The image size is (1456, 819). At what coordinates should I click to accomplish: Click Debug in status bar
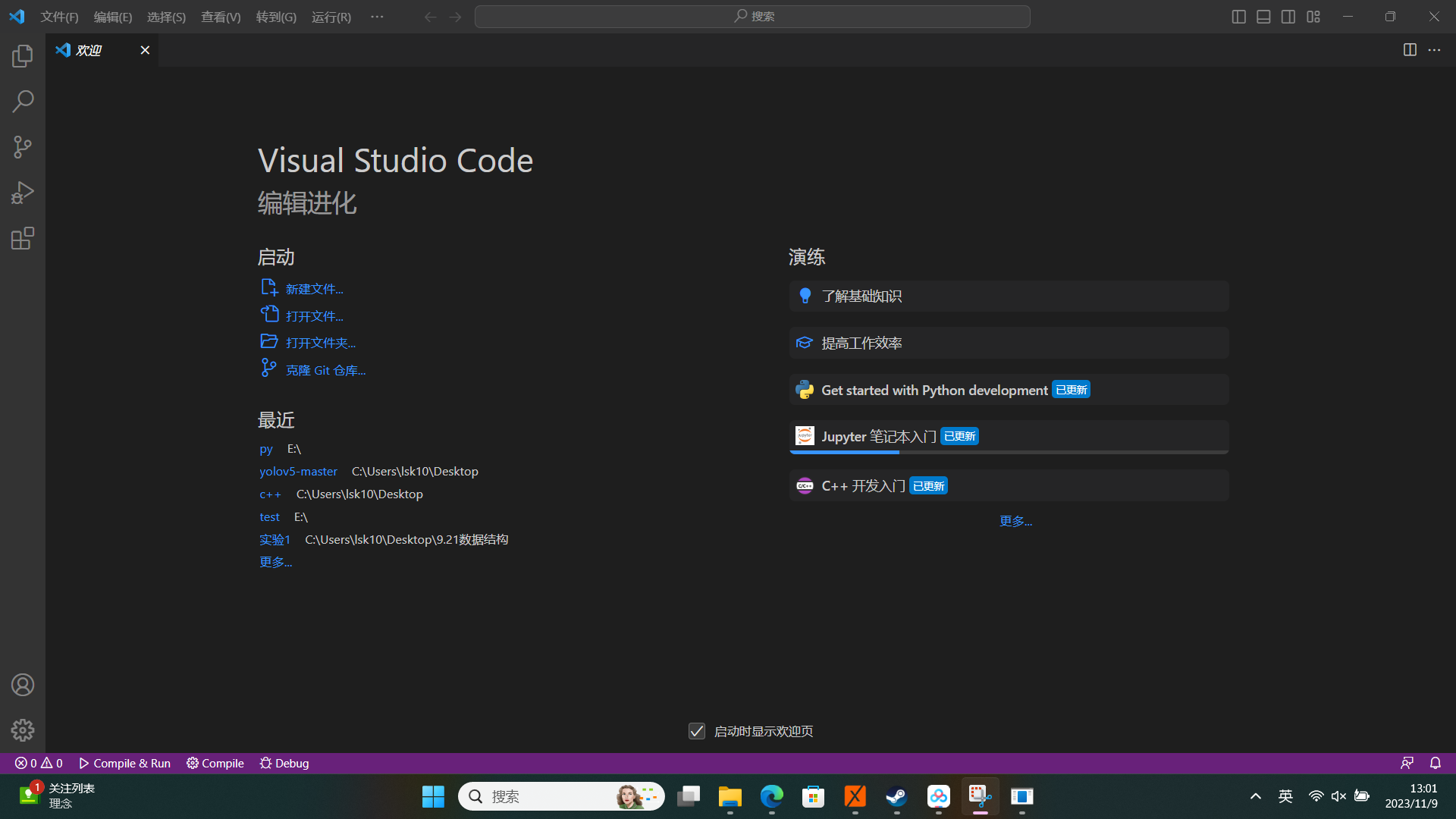tap(284, 763)
